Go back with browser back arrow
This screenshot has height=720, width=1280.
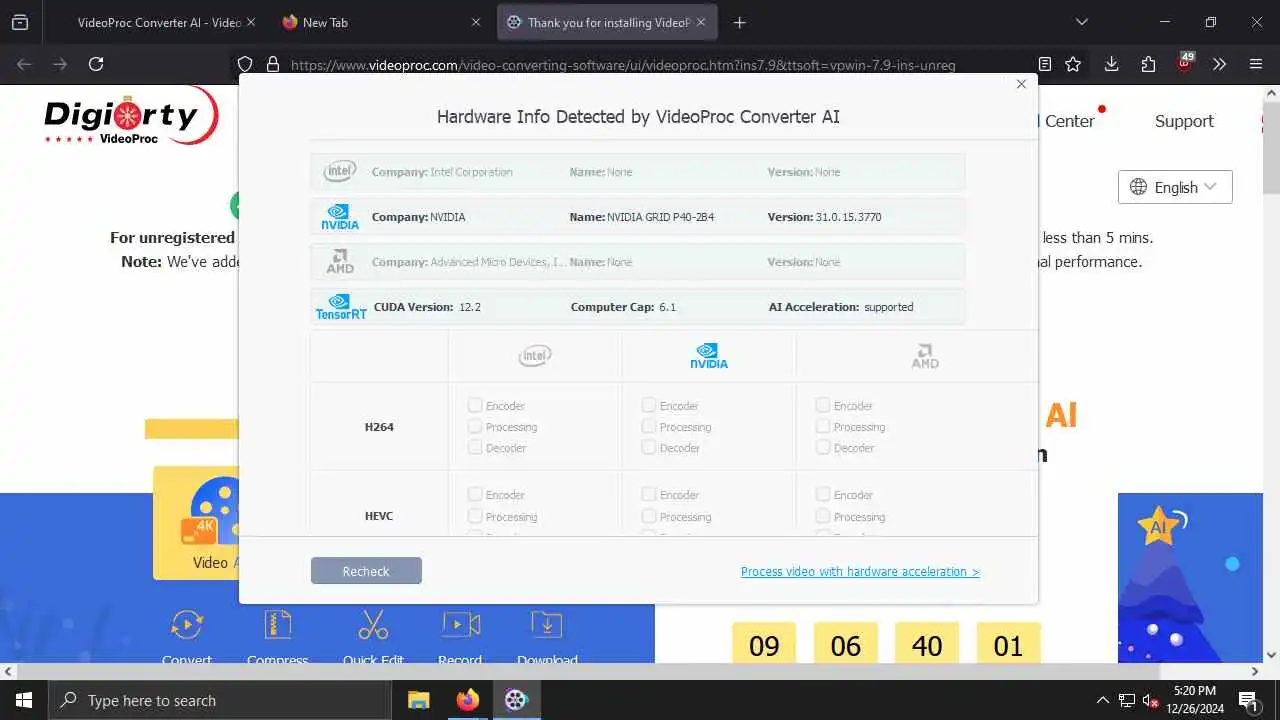(24, 64)
